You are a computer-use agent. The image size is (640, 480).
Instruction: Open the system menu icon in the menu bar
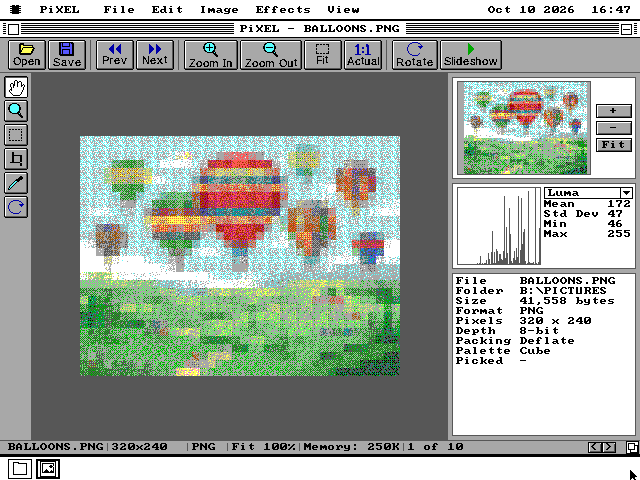pos(16,9)
